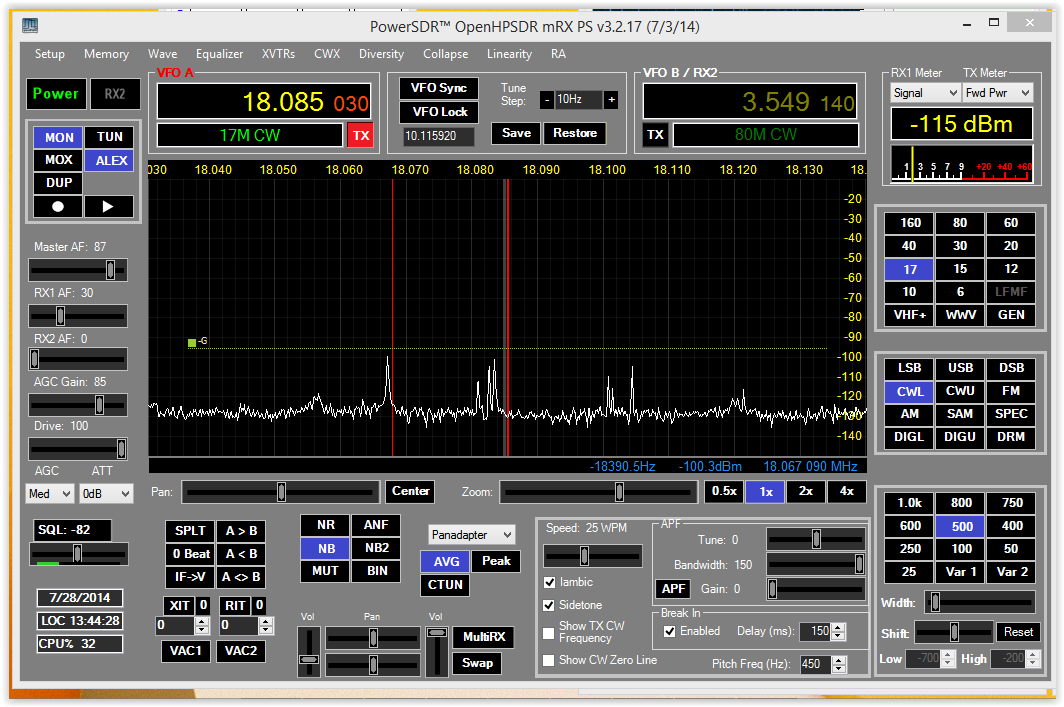1064x707 pixels.
Task: Open the Panadapter display mode dropdown
Action: tap(472, 535)
